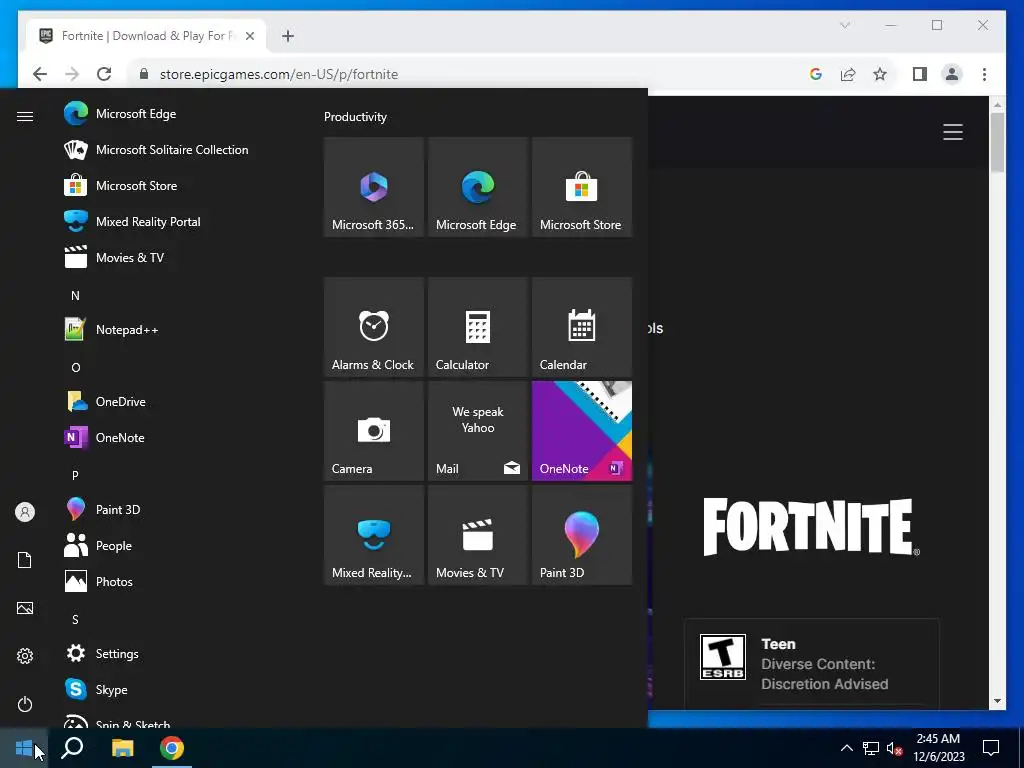Show hidden system tray icons
The height and width of the screenshot is (768, 1024).
click(846, 748)
